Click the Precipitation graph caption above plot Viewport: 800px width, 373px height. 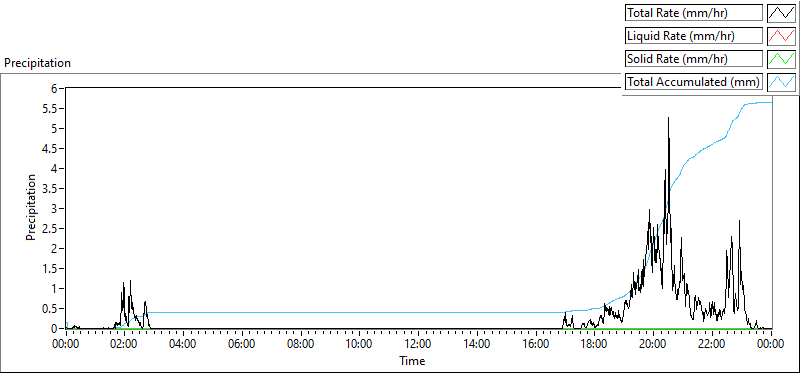pyautogui.click(x=37, y=63)
